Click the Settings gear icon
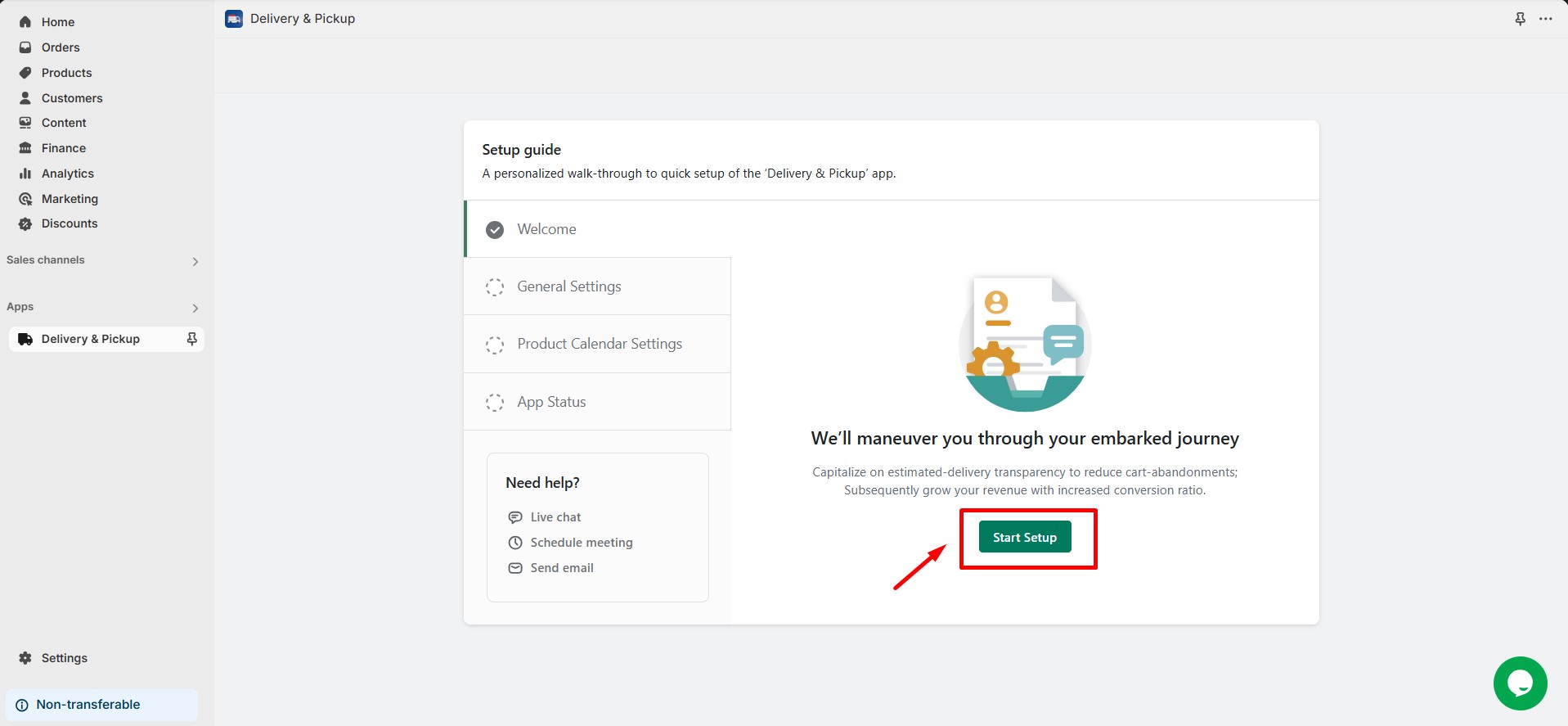This screenshot has width=1568, height=726. pos(25,658)
